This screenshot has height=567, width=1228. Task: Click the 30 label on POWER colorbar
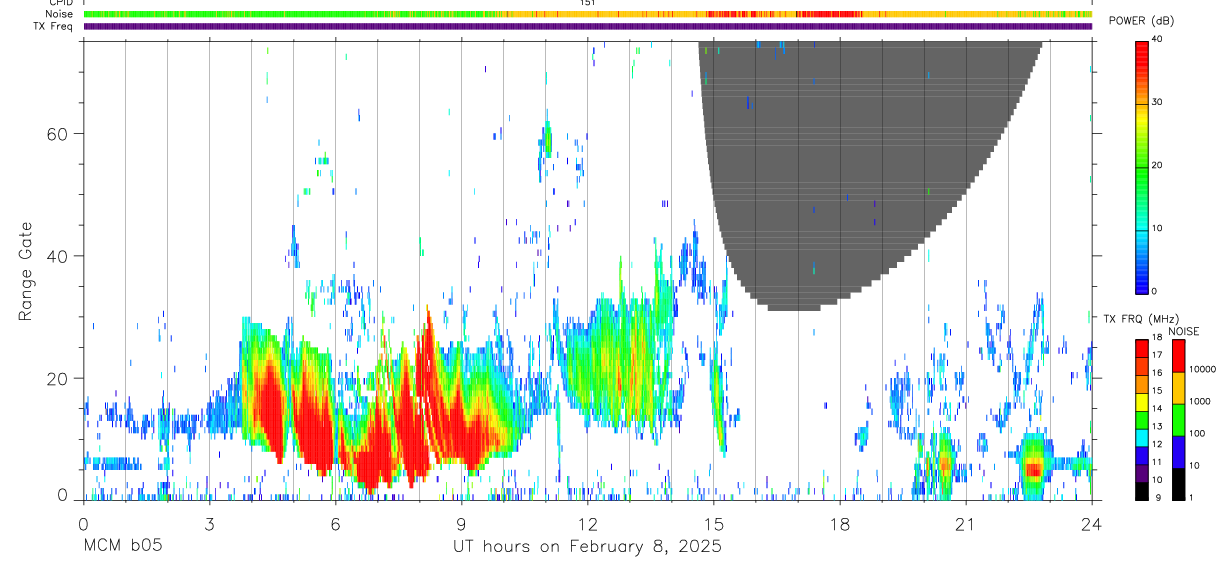(1159, 102)
